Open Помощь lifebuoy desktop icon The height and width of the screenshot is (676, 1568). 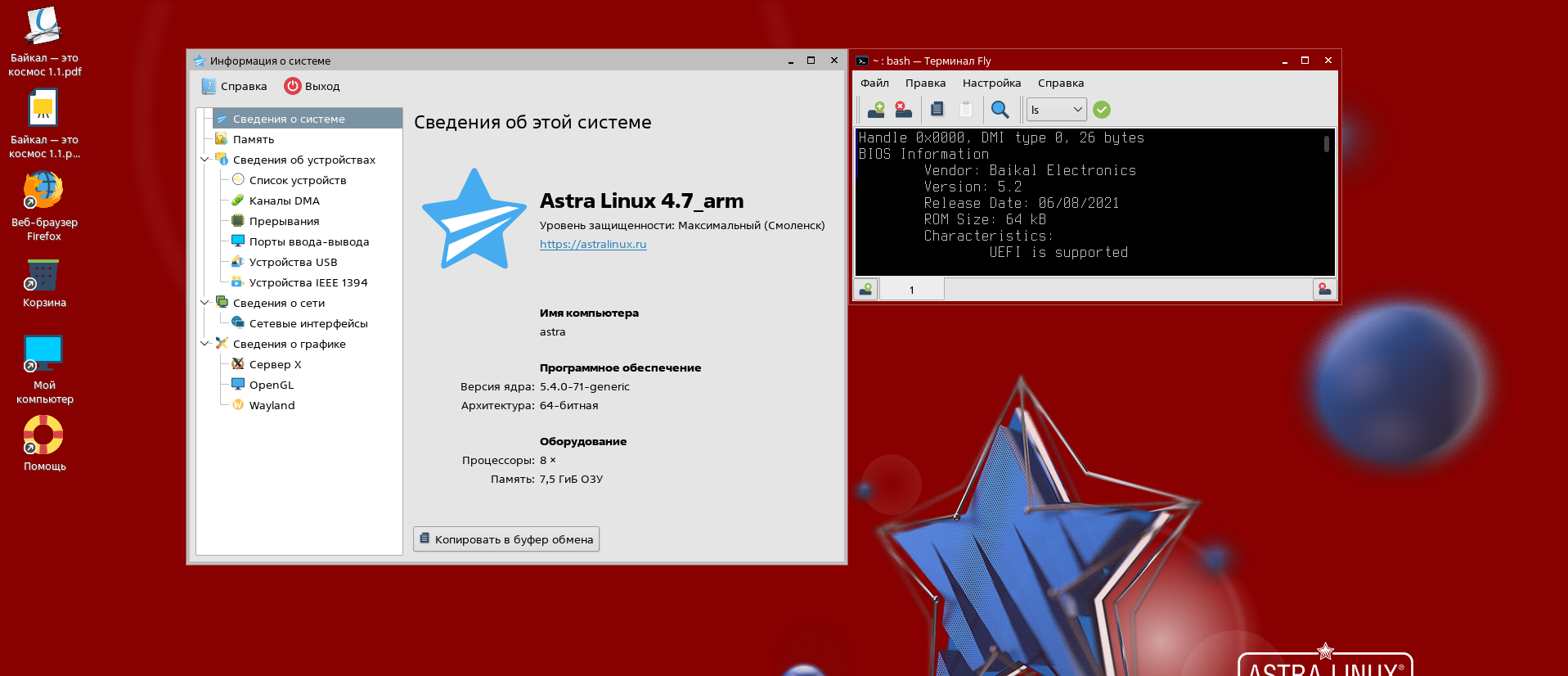[44, 443]
